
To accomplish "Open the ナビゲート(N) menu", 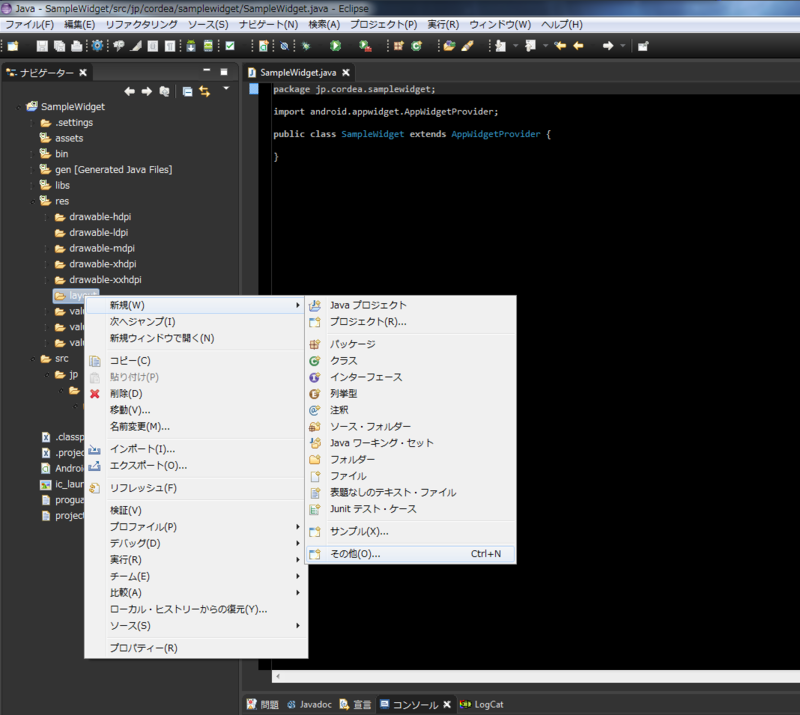I will click(268, 24).
